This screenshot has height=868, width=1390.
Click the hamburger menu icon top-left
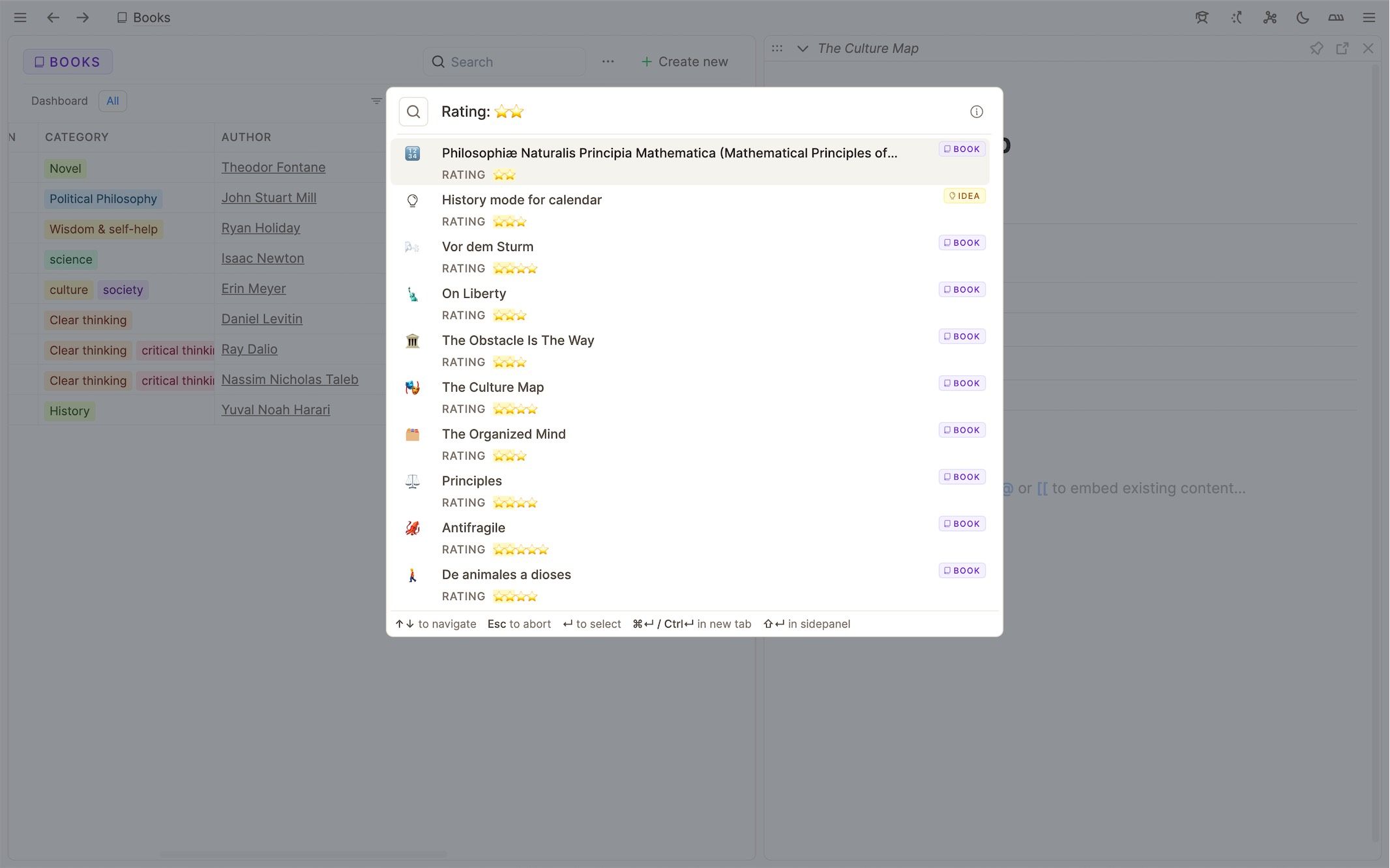point(20,18)
